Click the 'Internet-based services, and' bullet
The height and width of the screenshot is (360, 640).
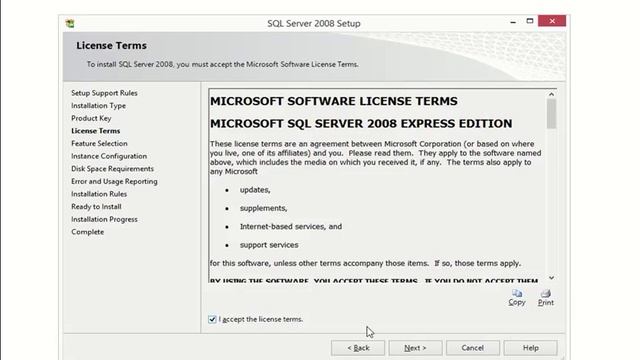pyautogui.click(x=291, y=227)
